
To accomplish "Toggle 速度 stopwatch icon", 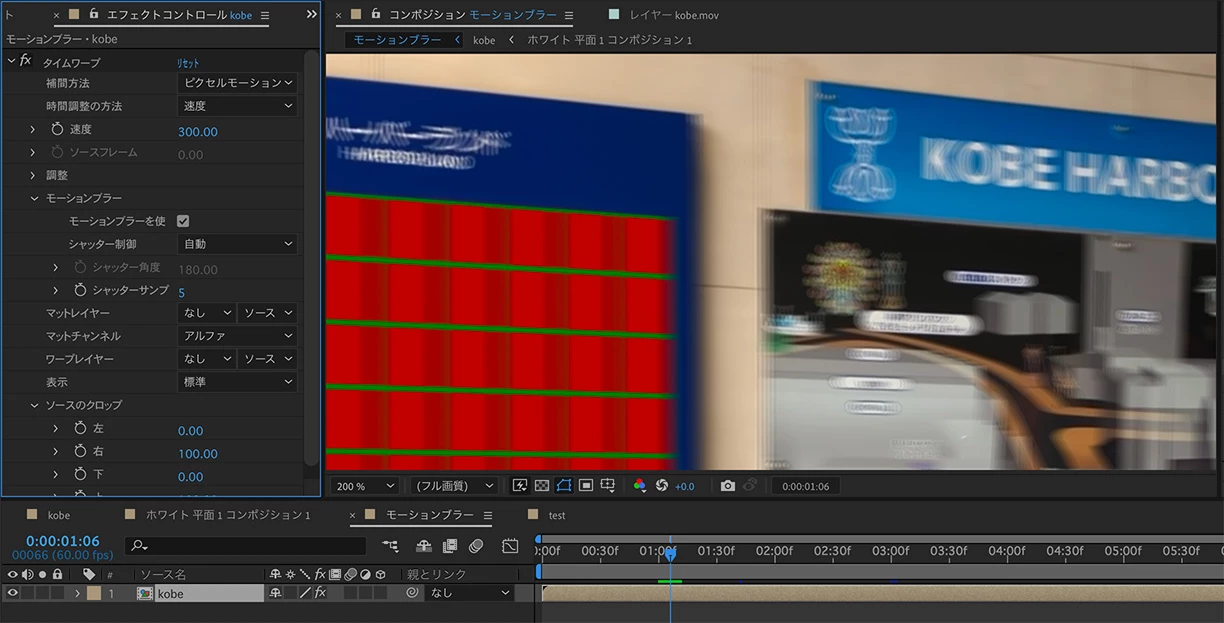I will coord(57,130).
